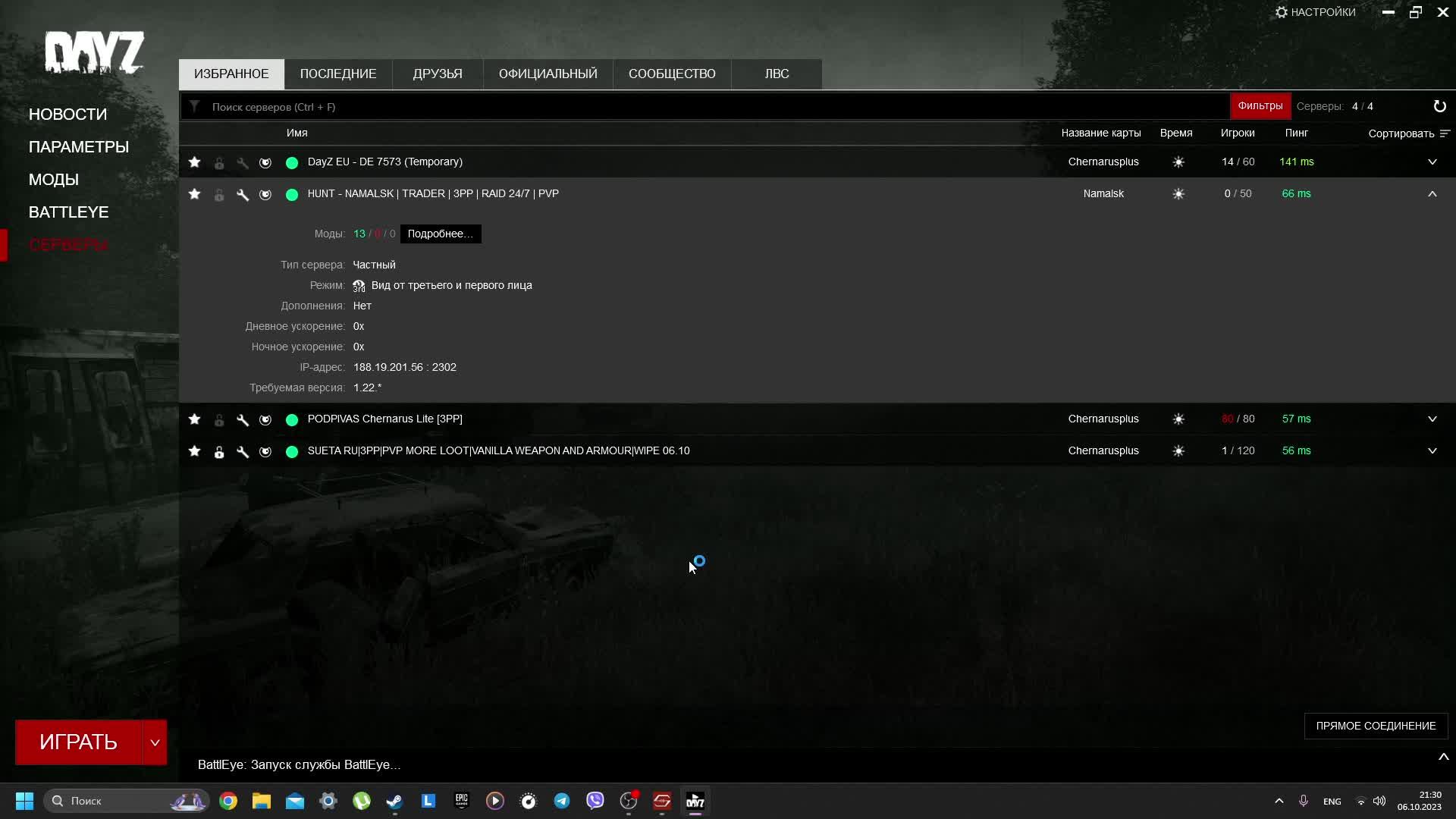This screenshot has width=1456, height=819.
Task: Click the refresh server list icon
Action: click(1439, 106)
